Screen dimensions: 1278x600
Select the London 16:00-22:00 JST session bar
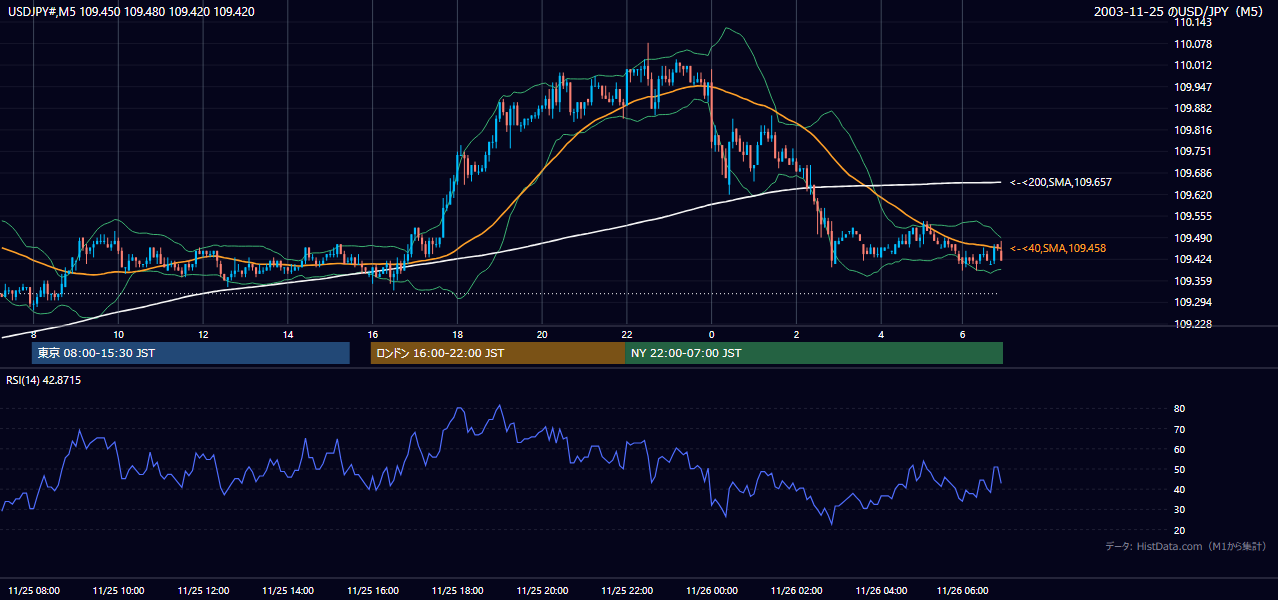(x=498, y=353)
